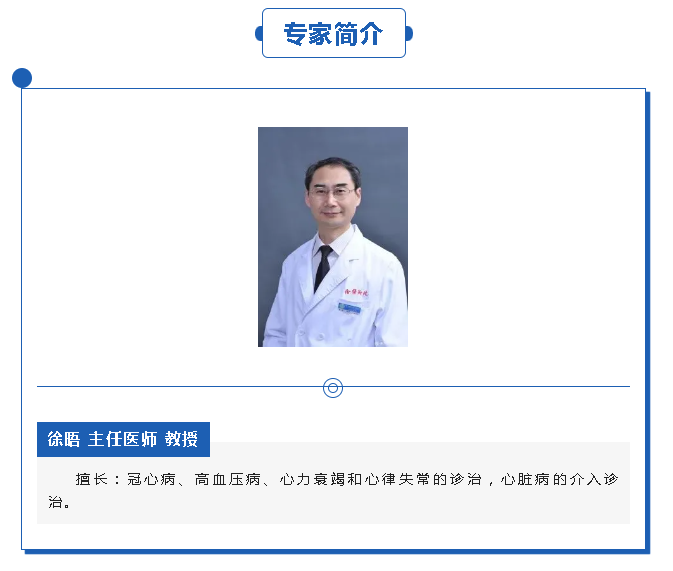Click the word 高血压病 in description
Viewport: 673px width, 571px height.
pos(227,479)
